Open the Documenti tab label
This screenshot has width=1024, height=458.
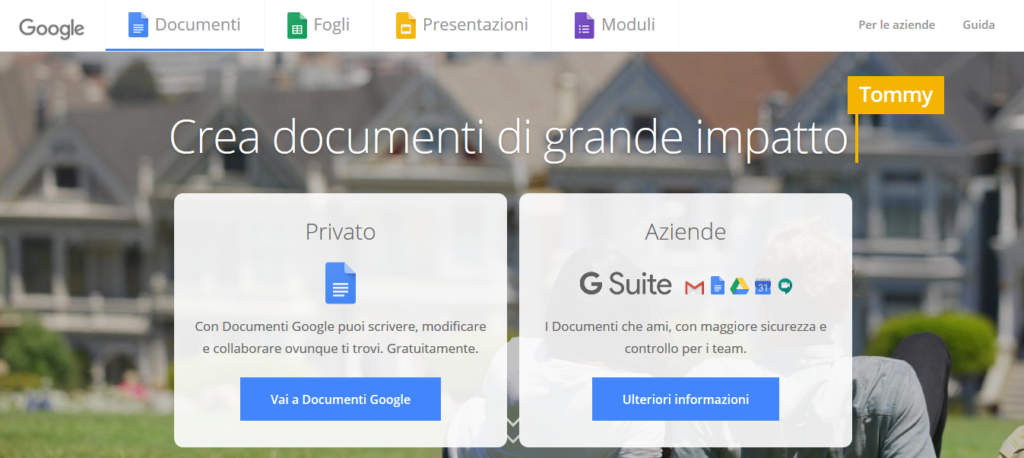(x=198, y=25)
